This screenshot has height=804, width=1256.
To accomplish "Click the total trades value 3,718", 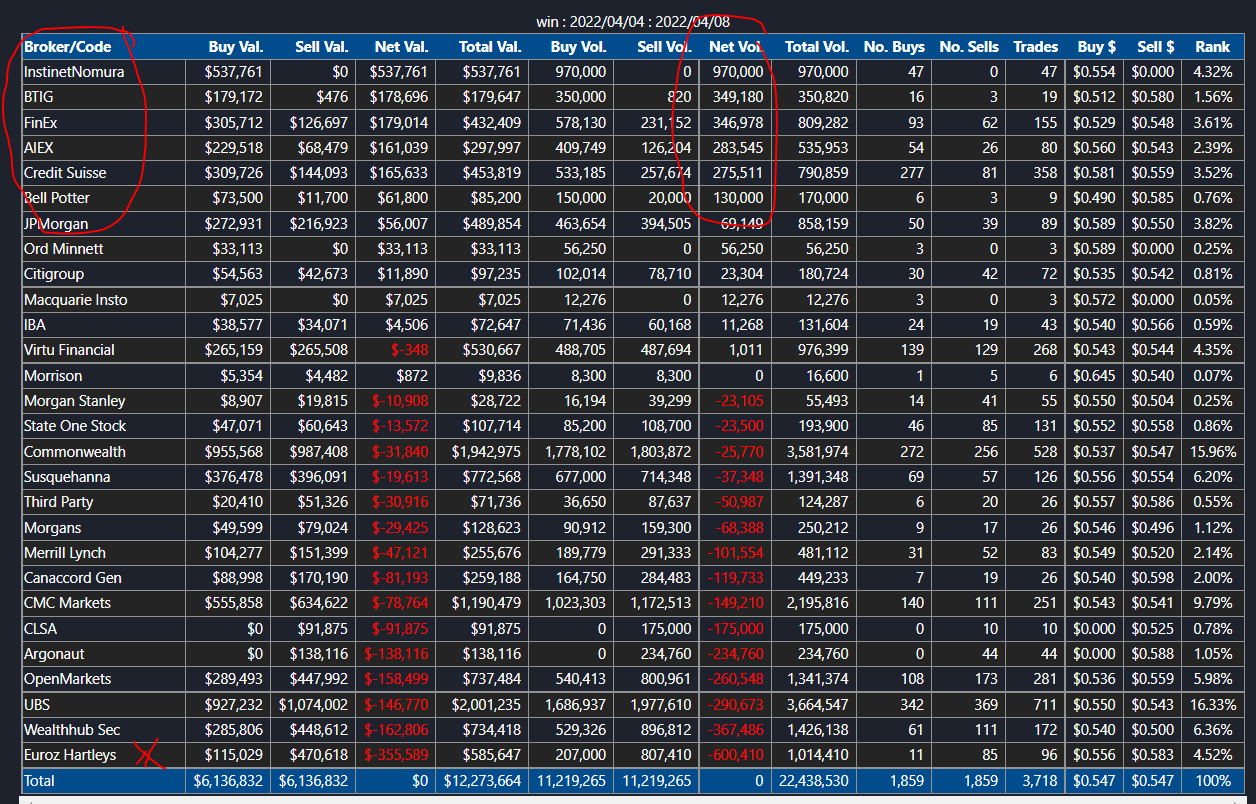I will [x=1039, y=780].
